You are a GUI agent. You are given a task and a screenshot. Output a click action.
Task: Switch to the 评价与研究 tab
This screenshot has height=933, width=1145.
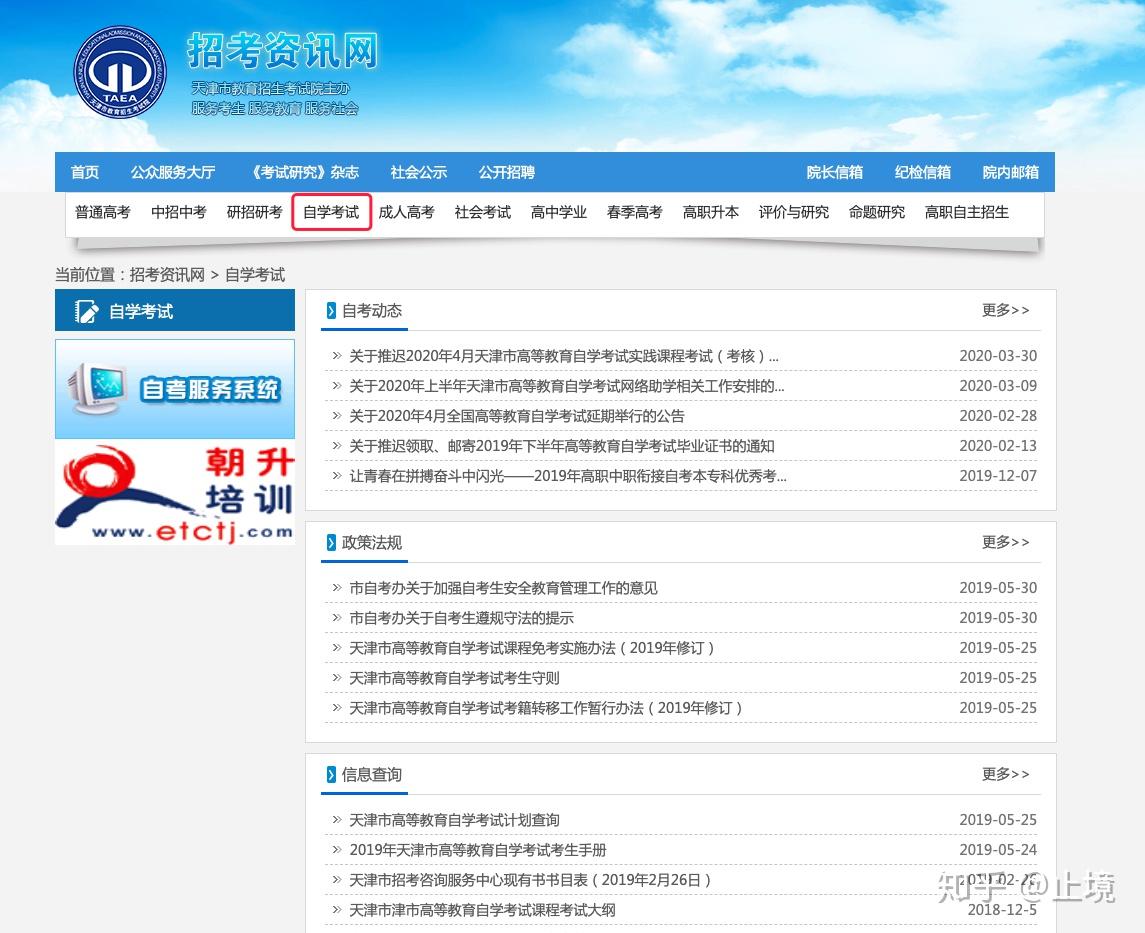pos(794,212)
